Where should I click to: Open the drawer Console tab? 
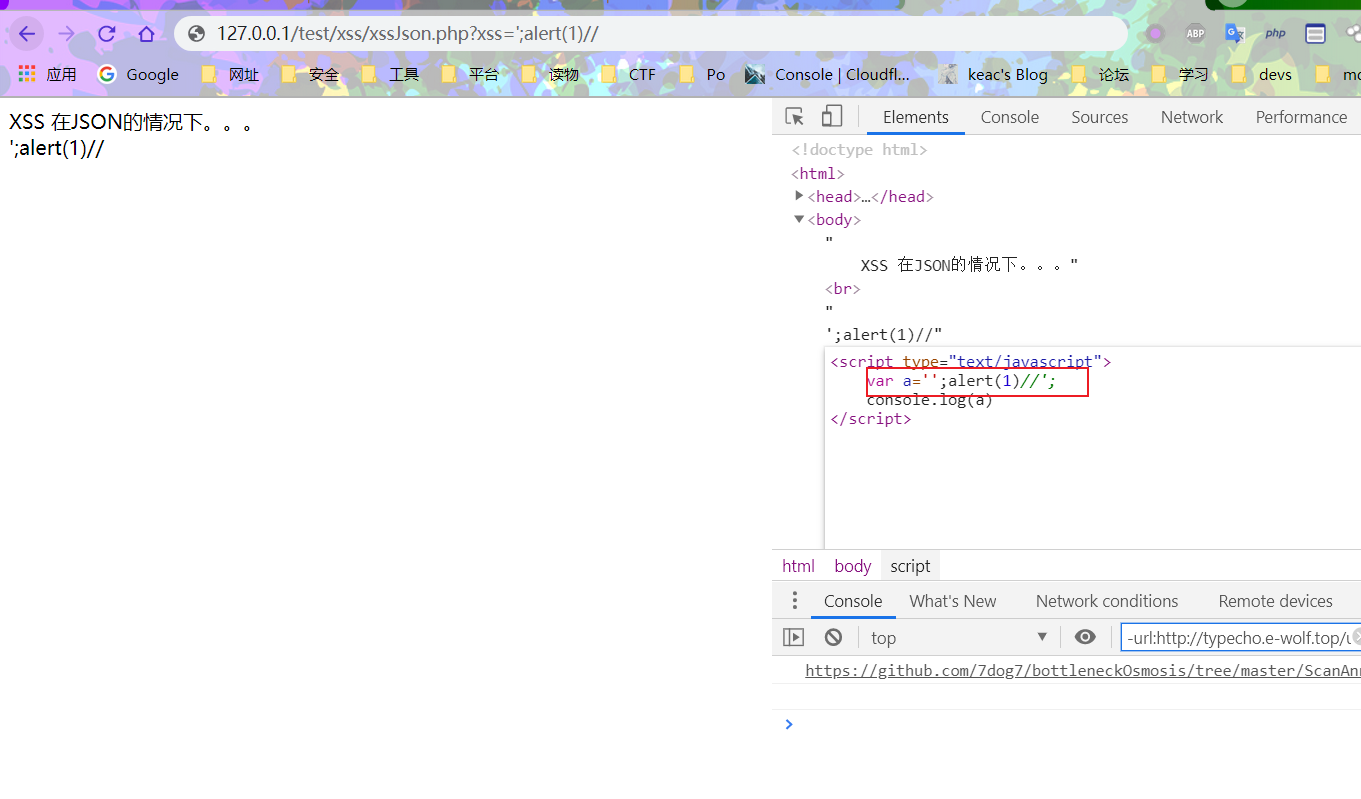tap(853, 601)
